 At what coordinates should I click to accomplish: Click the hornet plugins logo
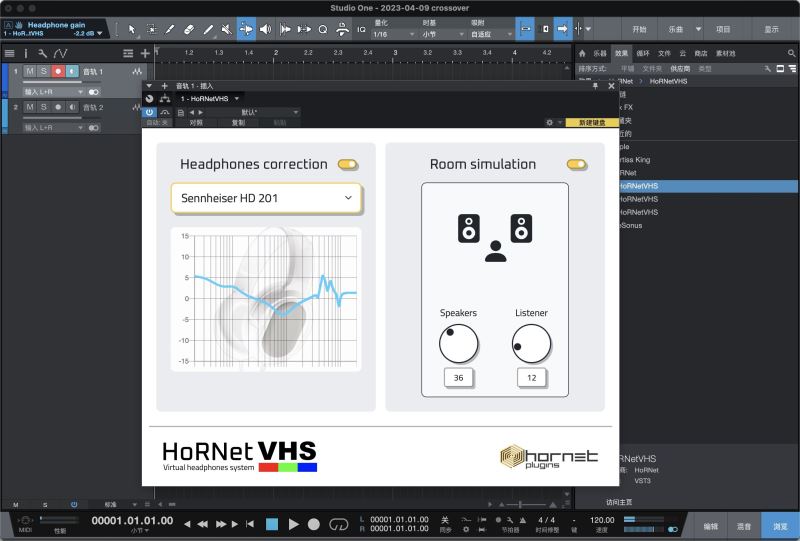[549, 456]
